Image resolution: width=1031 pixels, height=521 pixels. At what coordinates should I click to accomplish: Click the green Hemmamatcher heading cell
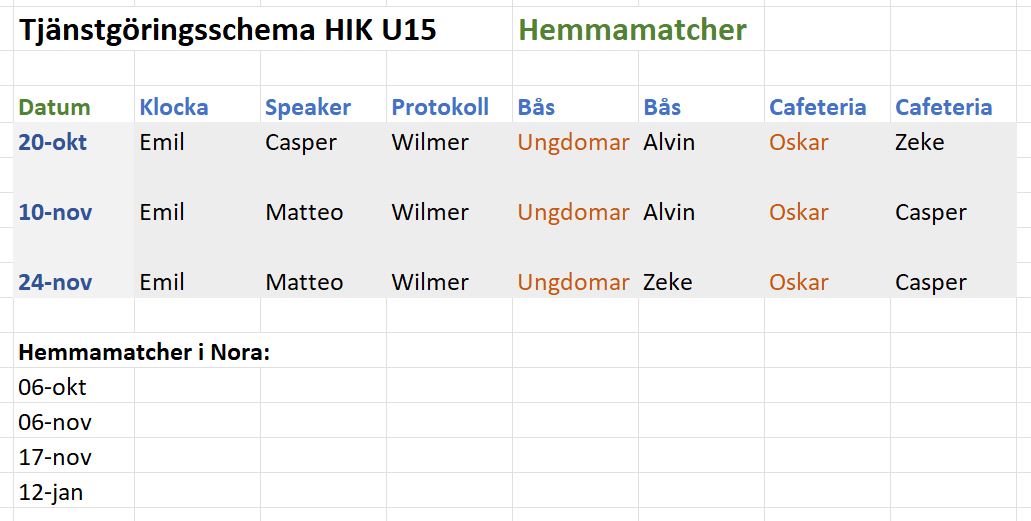(632, 30)
